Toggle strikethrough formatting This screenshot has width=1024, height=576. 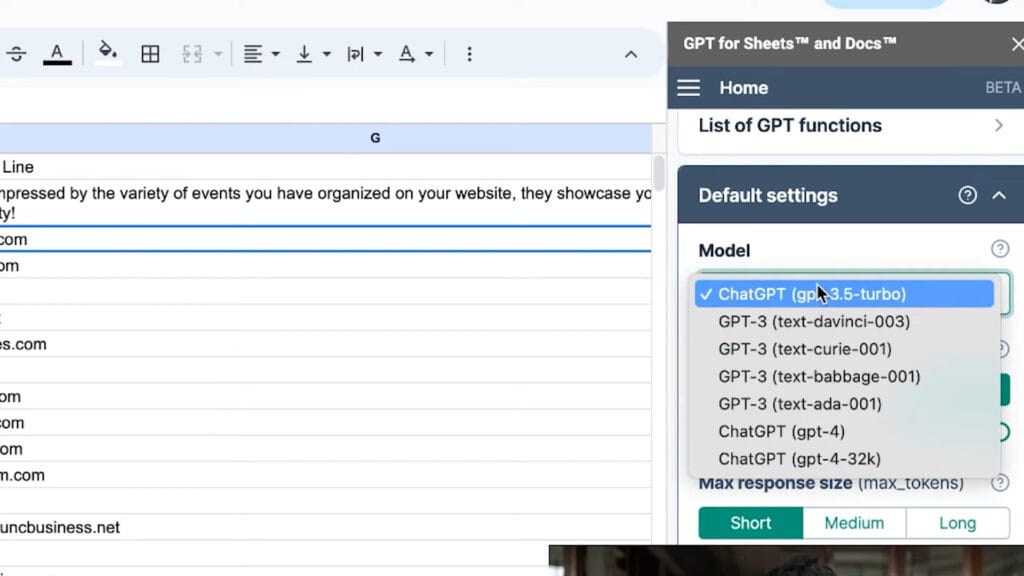(x=16, y=54)
